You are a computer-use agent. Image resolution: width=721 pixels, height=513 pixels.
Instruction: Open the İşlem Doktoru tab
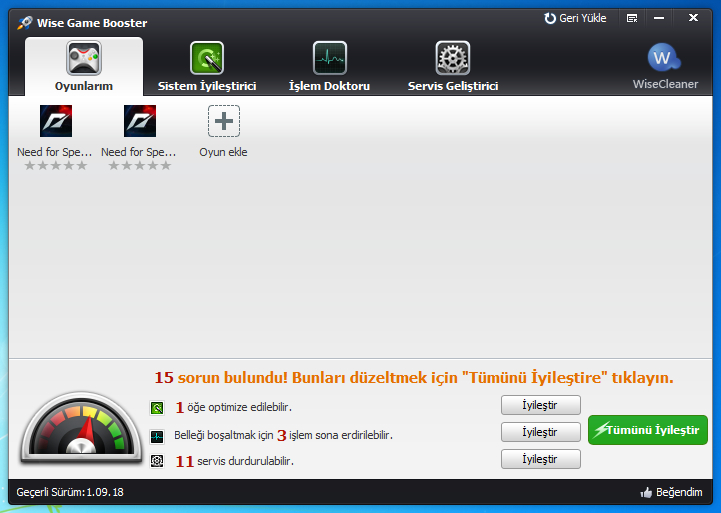(329, 66)
